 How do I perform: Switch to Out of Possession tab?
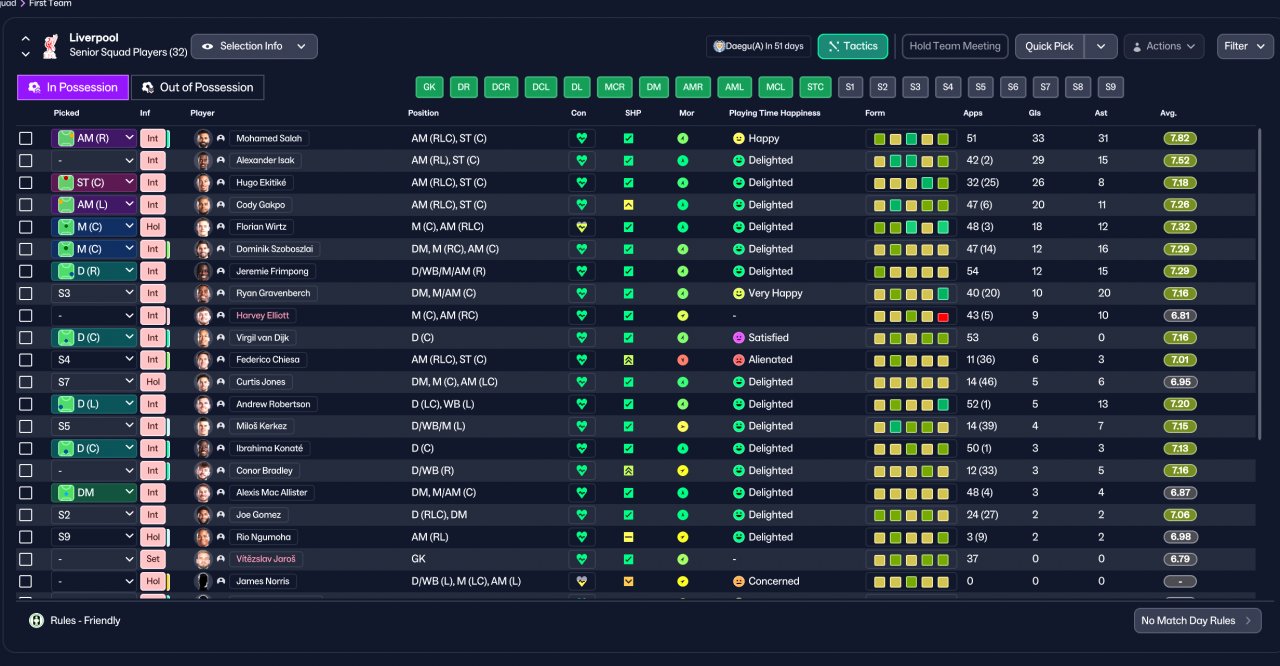pos(197,87)
